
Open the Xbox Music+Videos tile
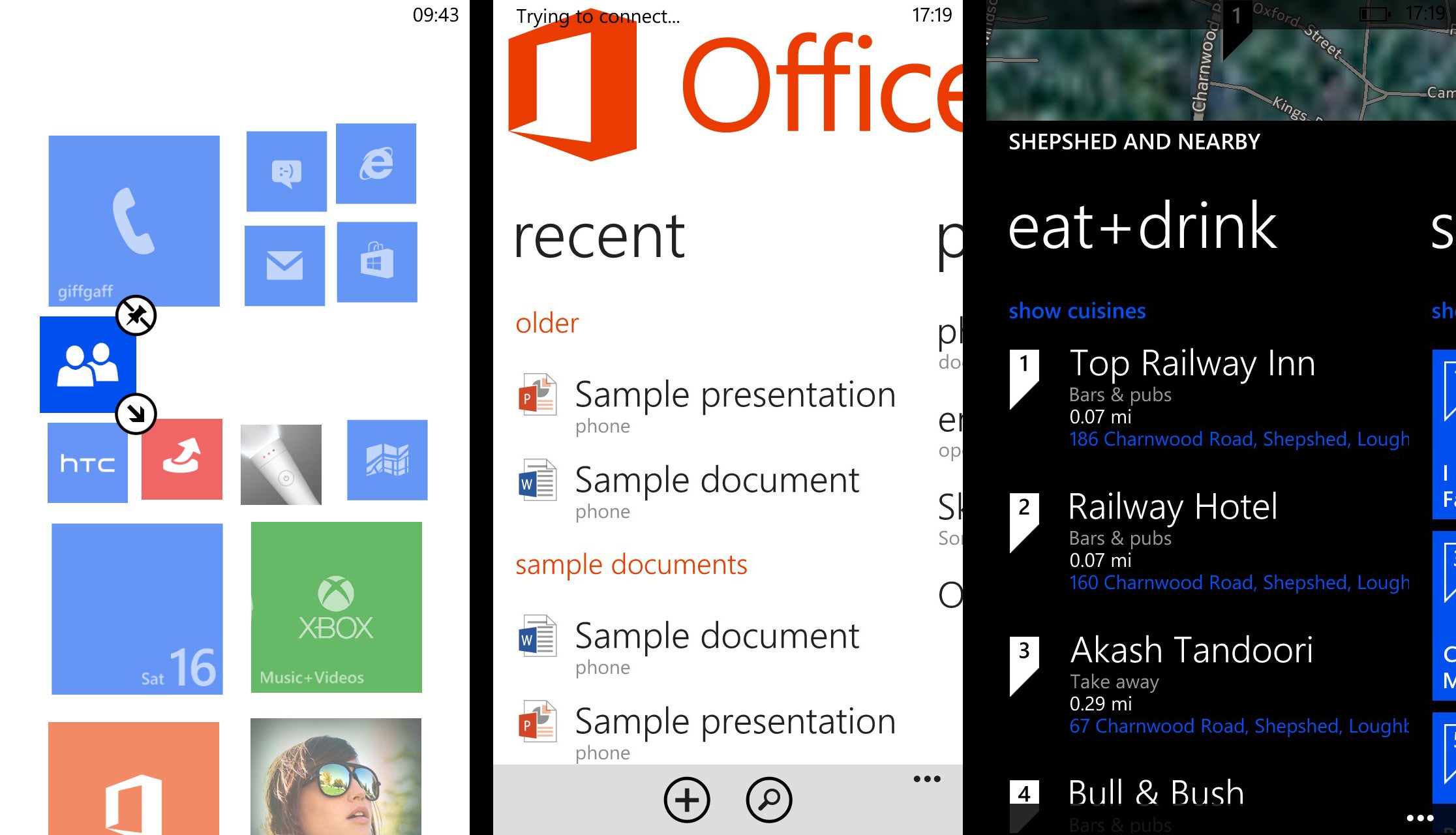tap(336, 607)
